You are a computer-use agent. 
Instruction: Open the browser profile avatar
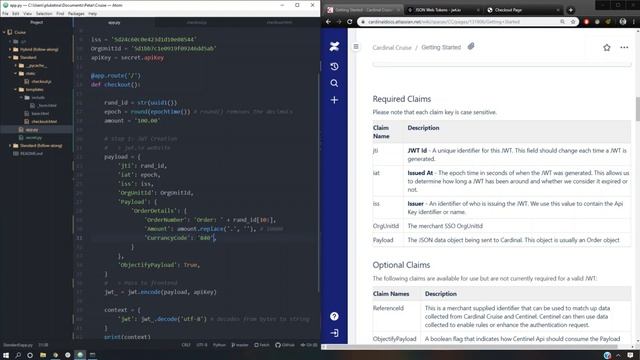[623, 22]
